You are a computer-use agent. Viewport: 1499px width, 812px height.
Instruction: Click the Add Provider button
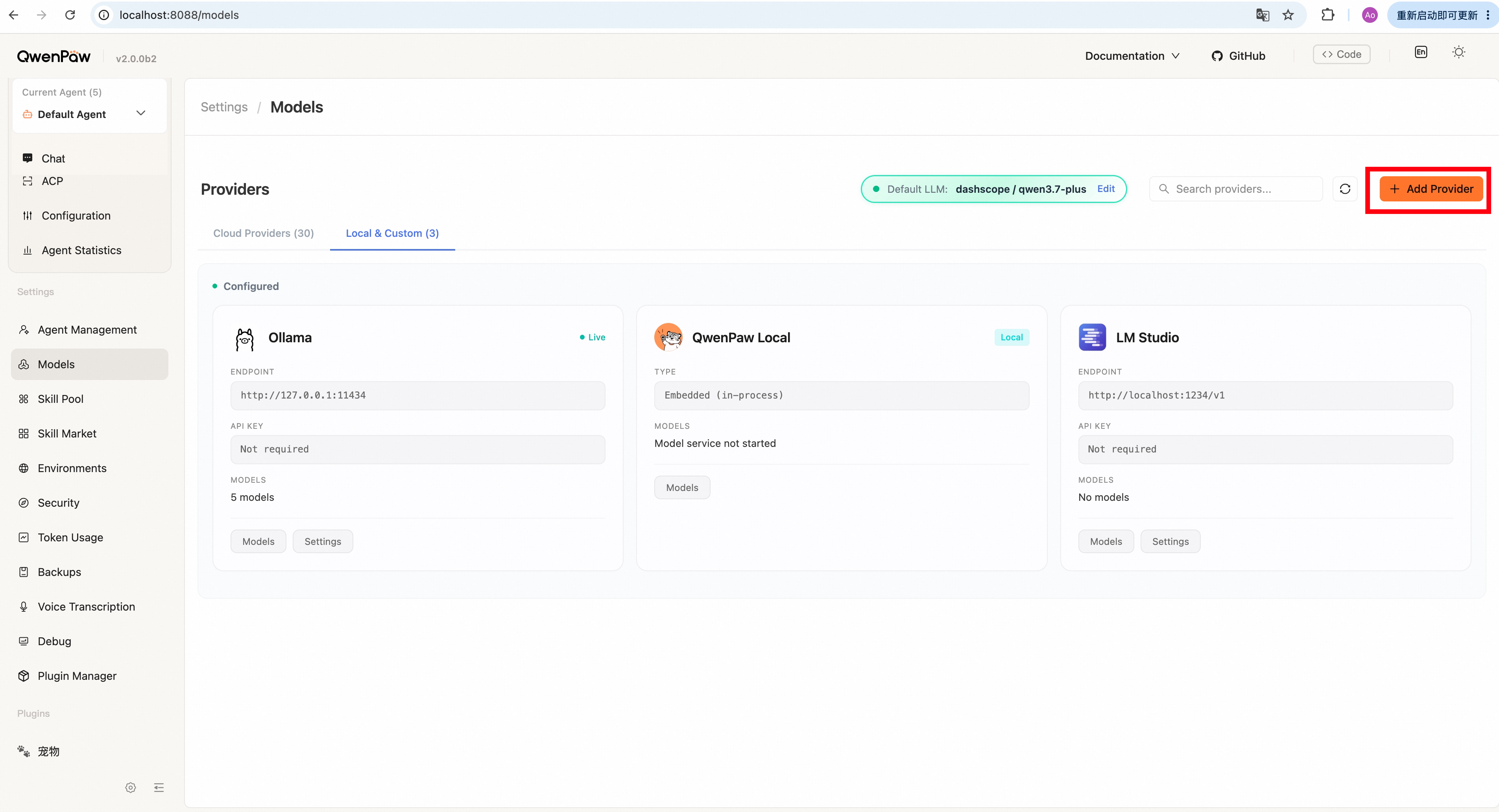click(1431, 189)
